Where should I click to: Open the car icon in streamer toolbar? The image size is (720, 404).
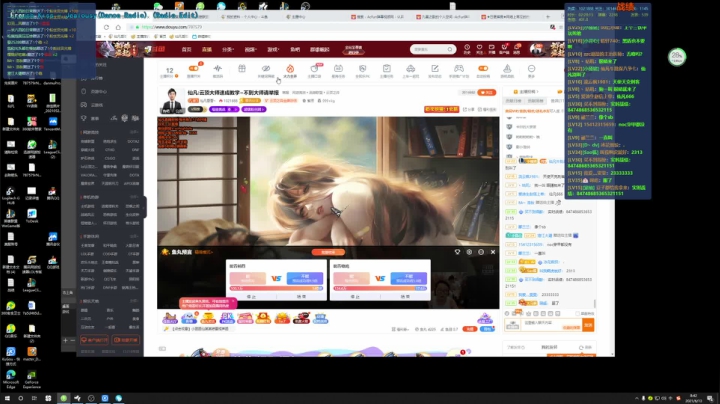click(x=411, y=69)
